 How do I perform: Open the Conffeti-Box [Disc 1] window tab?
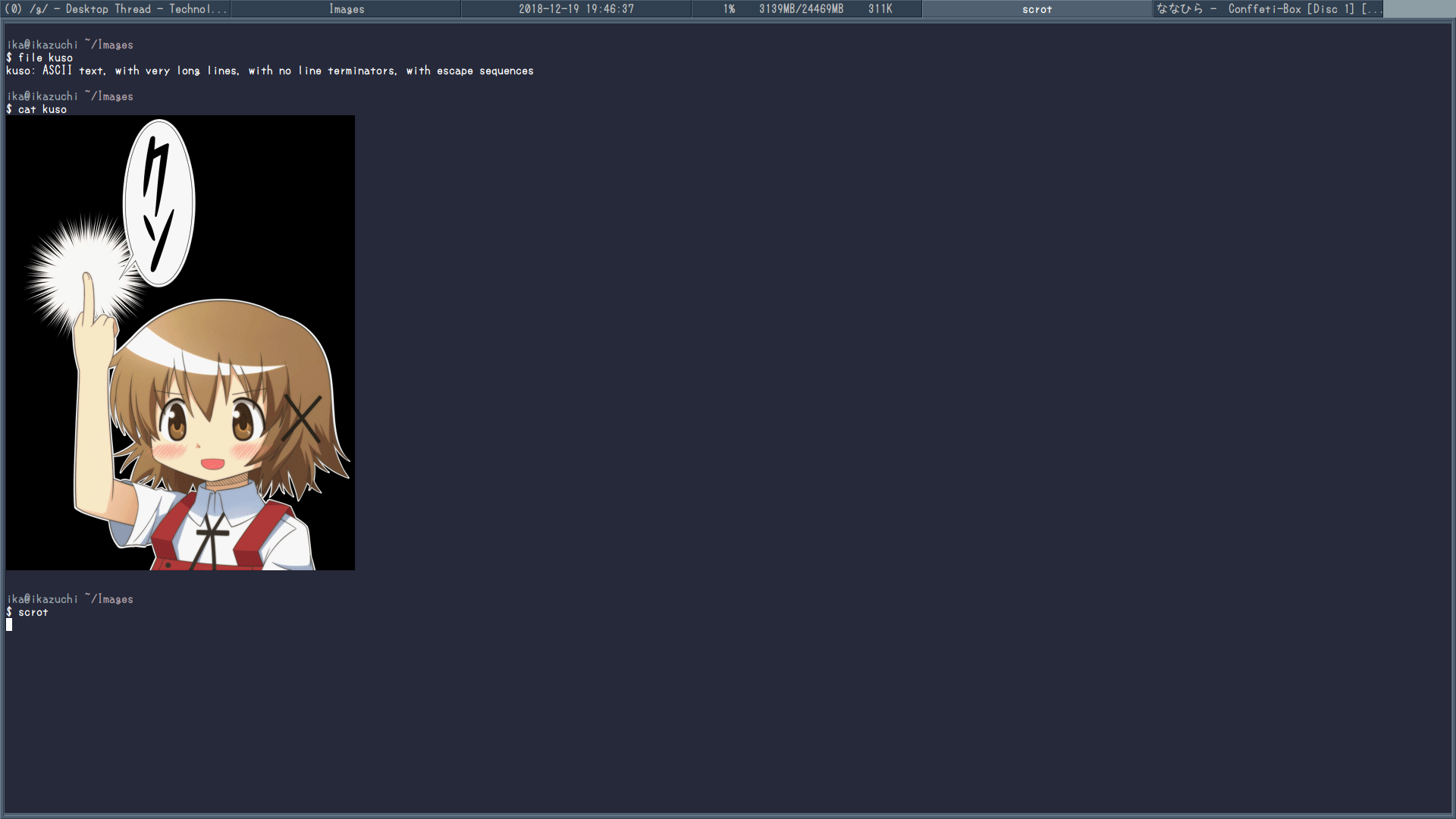coord(1268,9)
